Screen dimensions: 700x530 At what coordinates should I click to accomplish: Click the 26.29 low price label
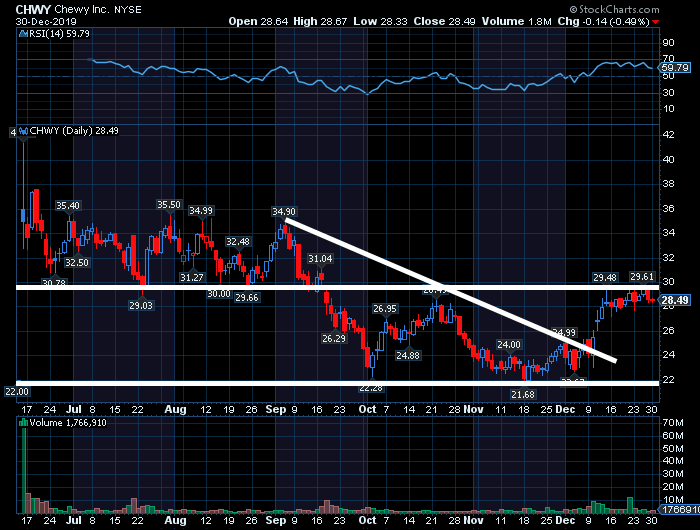tap(334, 338)
